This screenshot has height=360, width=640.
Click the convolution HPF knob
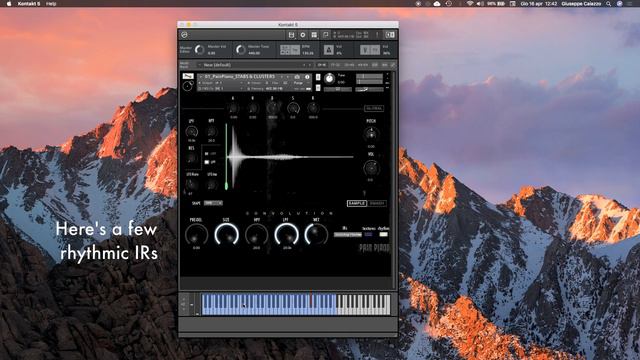coord(257,235)
